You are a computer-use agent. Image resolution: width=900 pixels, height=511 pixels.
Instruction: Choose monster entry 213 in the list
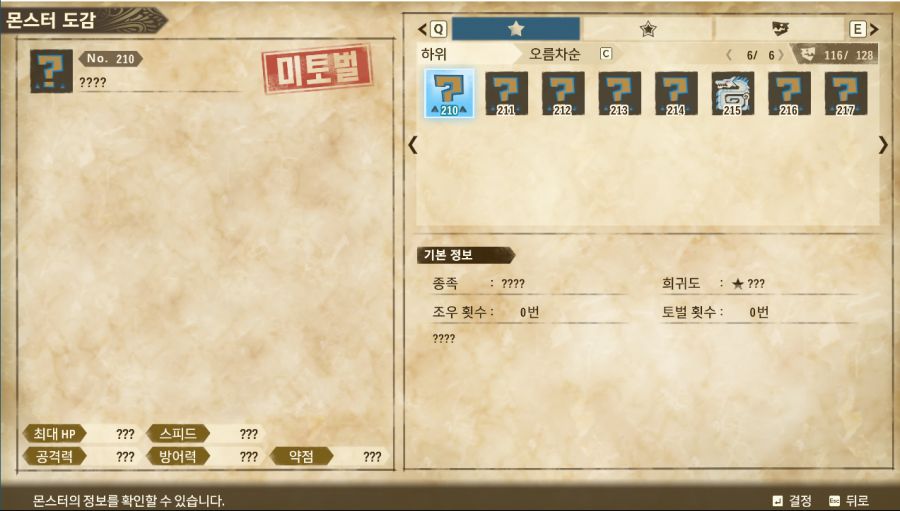pyautogui.click(x=619, y=94)
